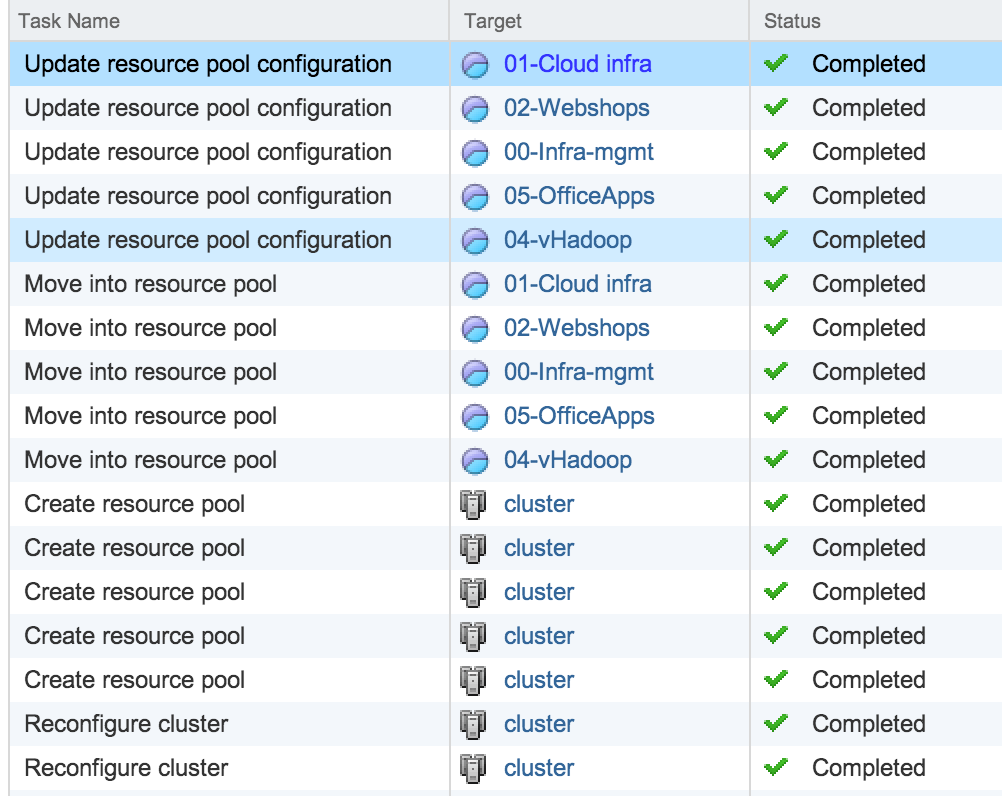Click the checkmark on the 04-vHadoop move task
This screenshot has width=1002, height=796.
[x=774, y=460]
